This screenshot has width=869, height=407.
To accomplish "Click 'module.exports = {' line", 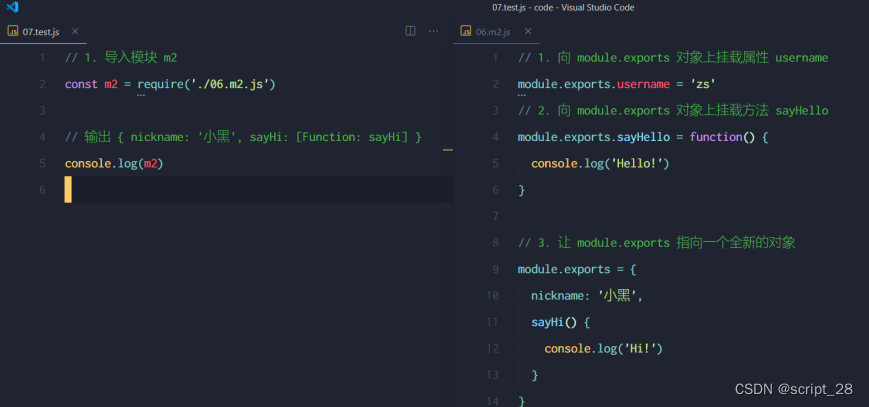I will 577,269.
